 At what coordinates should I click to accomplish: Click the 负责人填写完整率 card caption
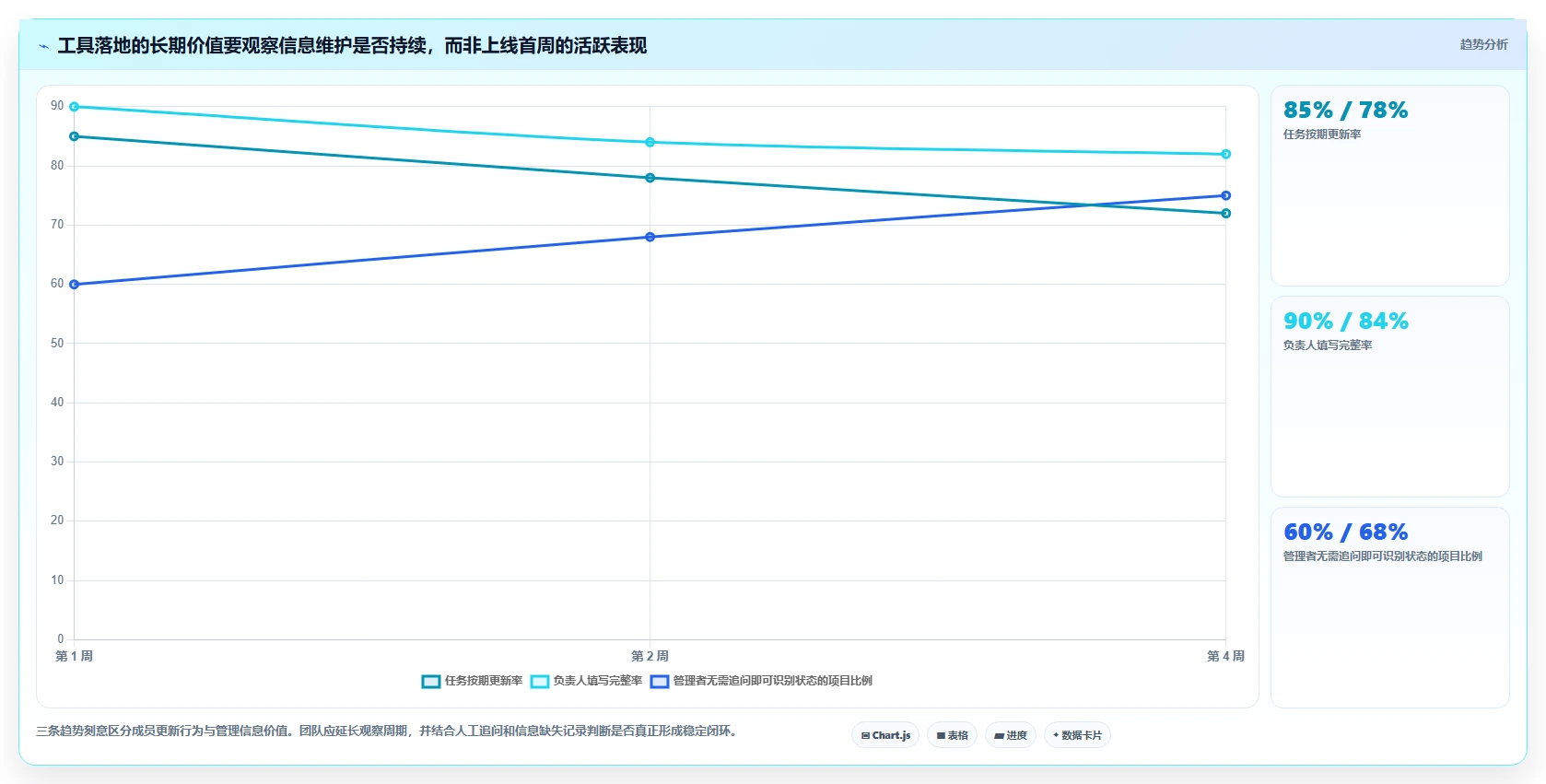[x=1328, y=345]
